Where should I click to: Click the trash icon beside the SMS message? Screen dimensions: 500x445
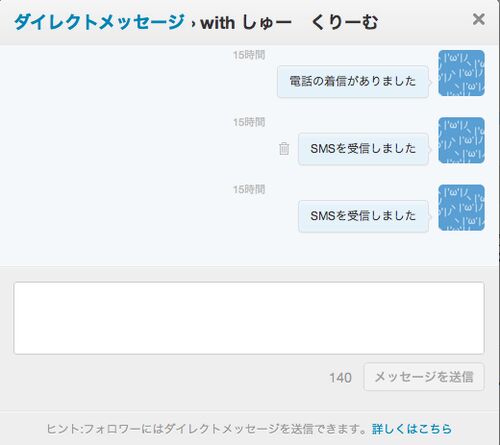284,149
